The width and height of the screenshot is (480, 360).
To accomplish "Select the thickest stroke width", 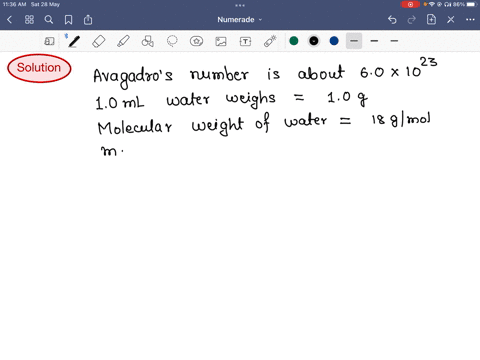I will click(354, 41).
